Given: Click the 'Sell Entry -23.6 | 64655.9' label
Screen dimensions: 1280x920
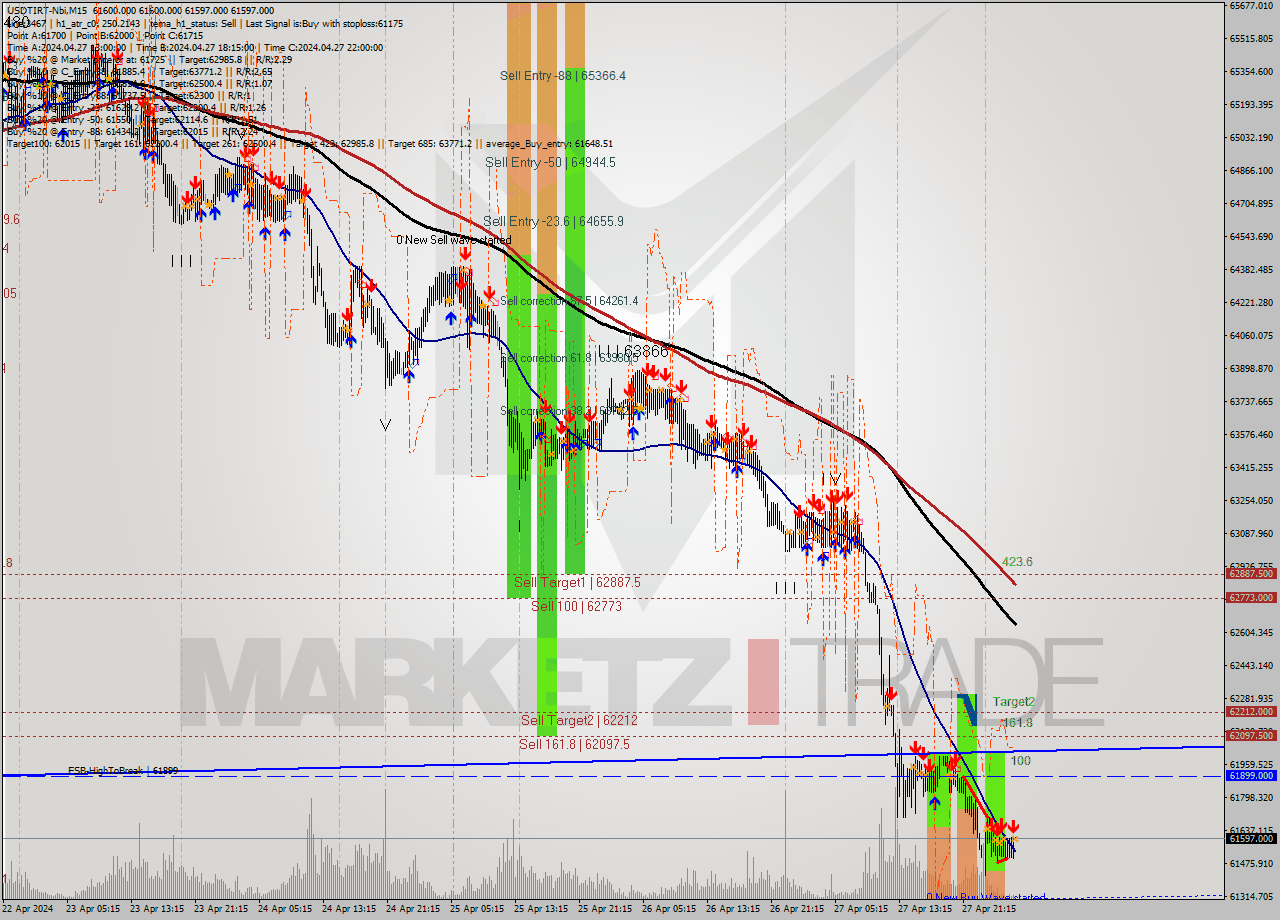Looking at the screenshot, I should [553, 221].
